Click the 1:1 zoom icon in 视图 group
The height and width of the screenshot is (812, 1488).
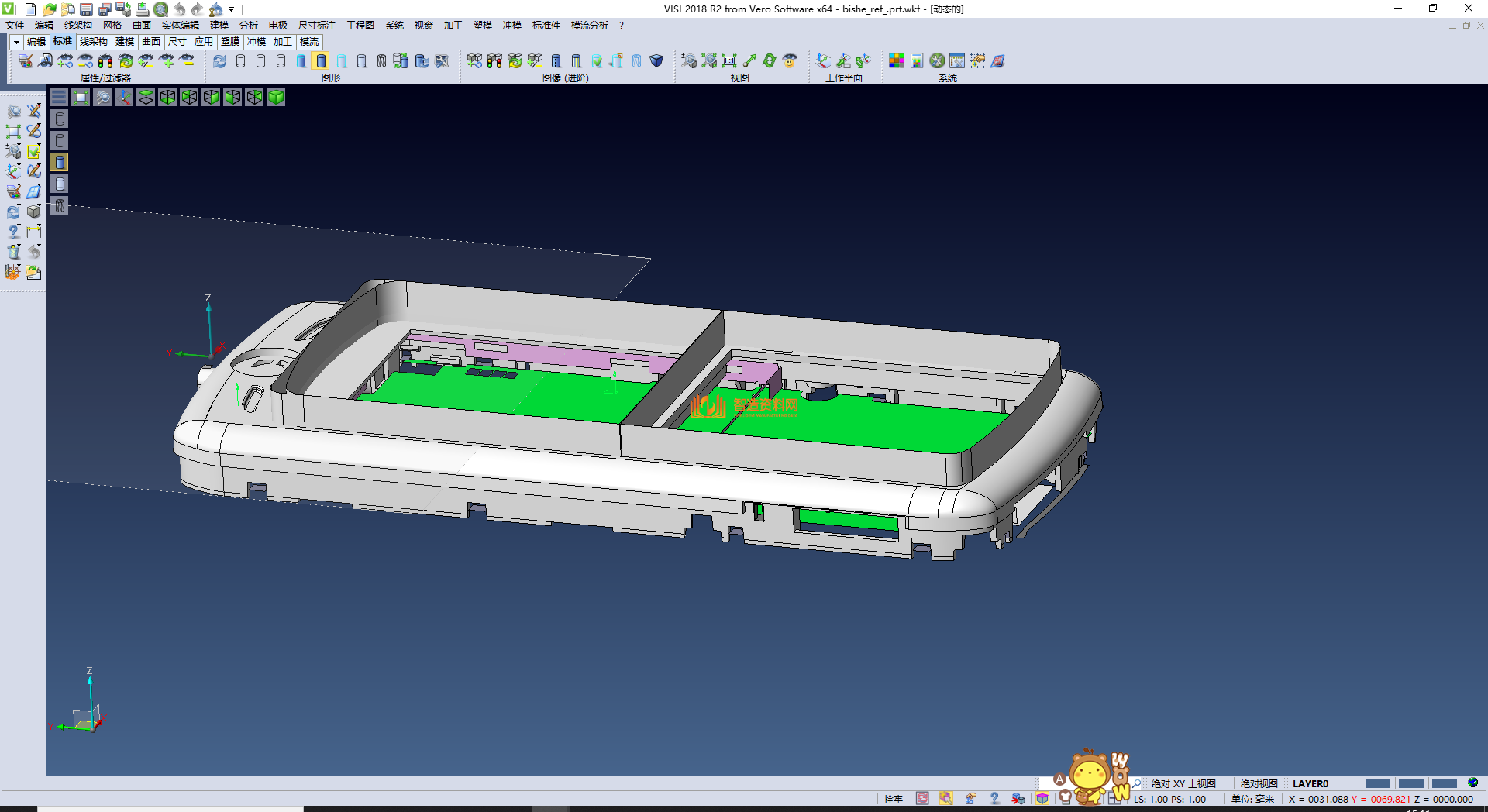tap(729, 61)
